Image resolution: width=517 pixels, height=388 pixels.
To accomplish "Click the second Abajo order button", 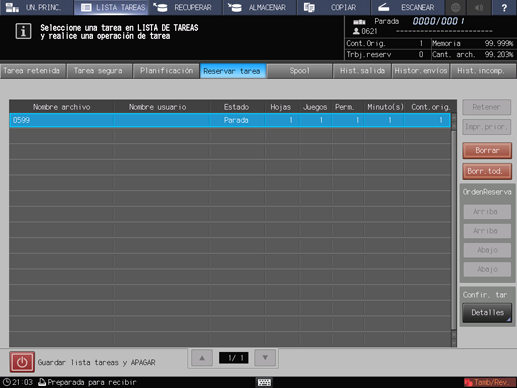I will click(x=487, y=269).
